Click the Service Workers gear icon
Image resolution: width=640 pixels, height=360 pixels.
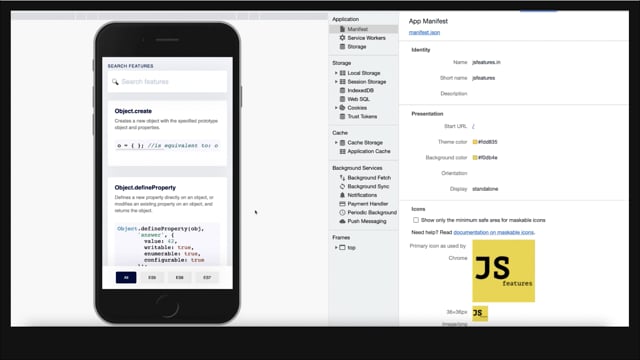click(342, 38)
